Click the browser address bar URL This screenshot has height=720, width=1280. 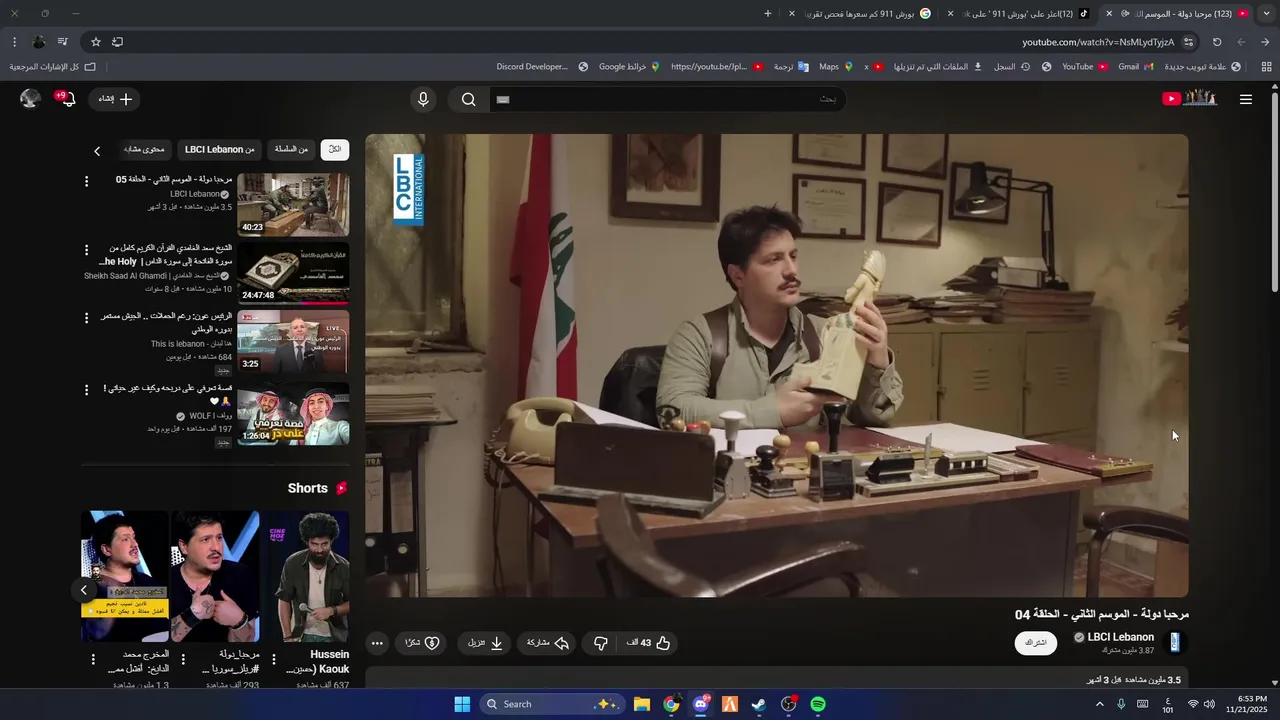click(1098, 42)
